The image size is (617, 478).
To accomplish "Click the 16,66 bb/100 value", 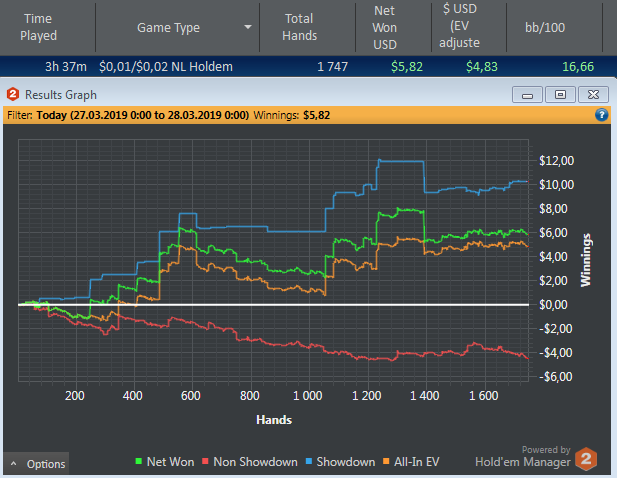I will click(578, 66).
